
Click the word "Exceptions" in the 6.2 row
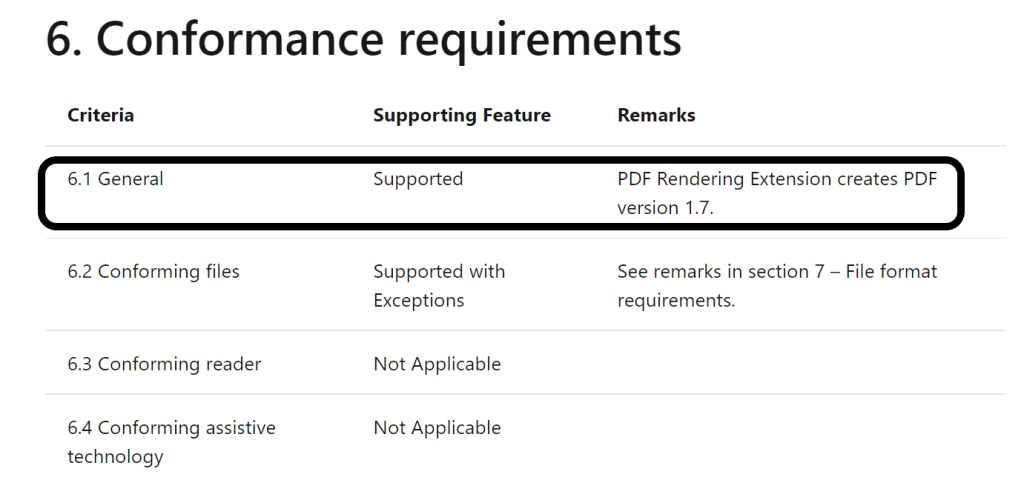pos(419,301)
